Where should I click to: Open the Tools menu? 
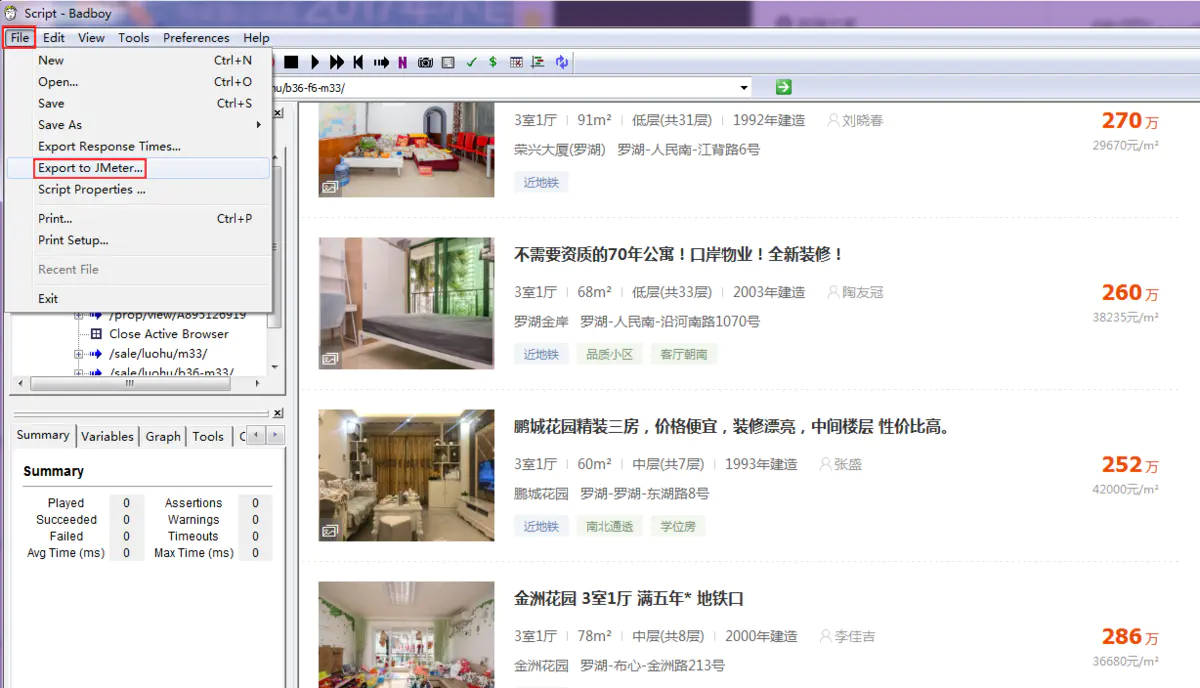[x=134, y=38]
